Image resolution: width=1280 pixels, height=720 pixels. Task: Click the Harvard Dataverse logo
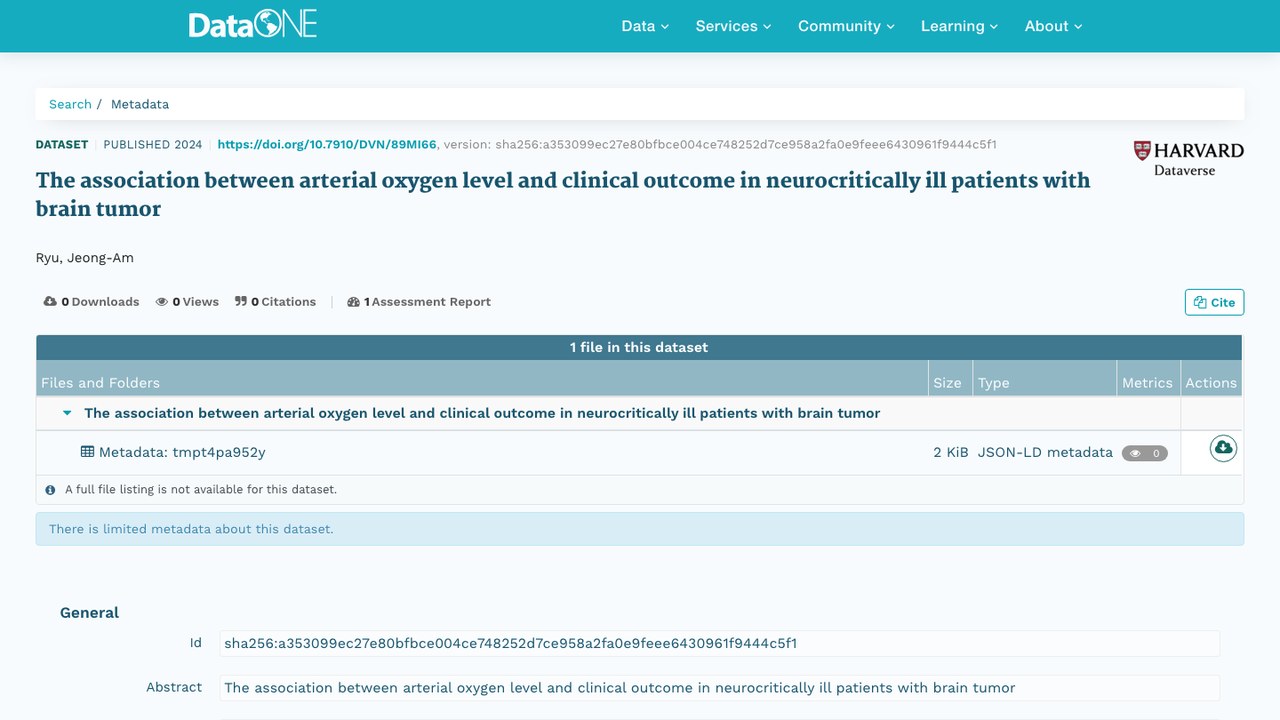coord(1188,159)
